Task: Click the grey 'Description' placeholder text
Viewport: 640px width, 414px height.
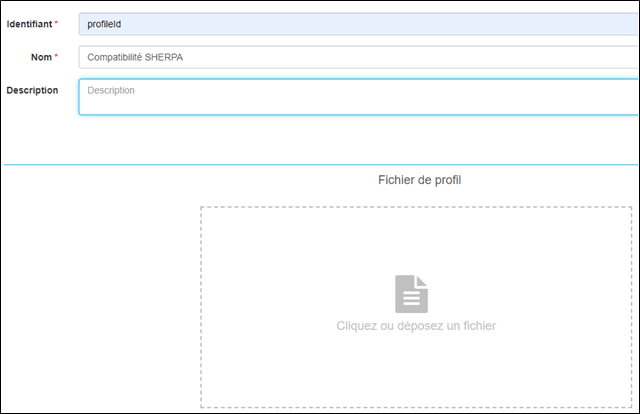Action: (x=111, y=90)
